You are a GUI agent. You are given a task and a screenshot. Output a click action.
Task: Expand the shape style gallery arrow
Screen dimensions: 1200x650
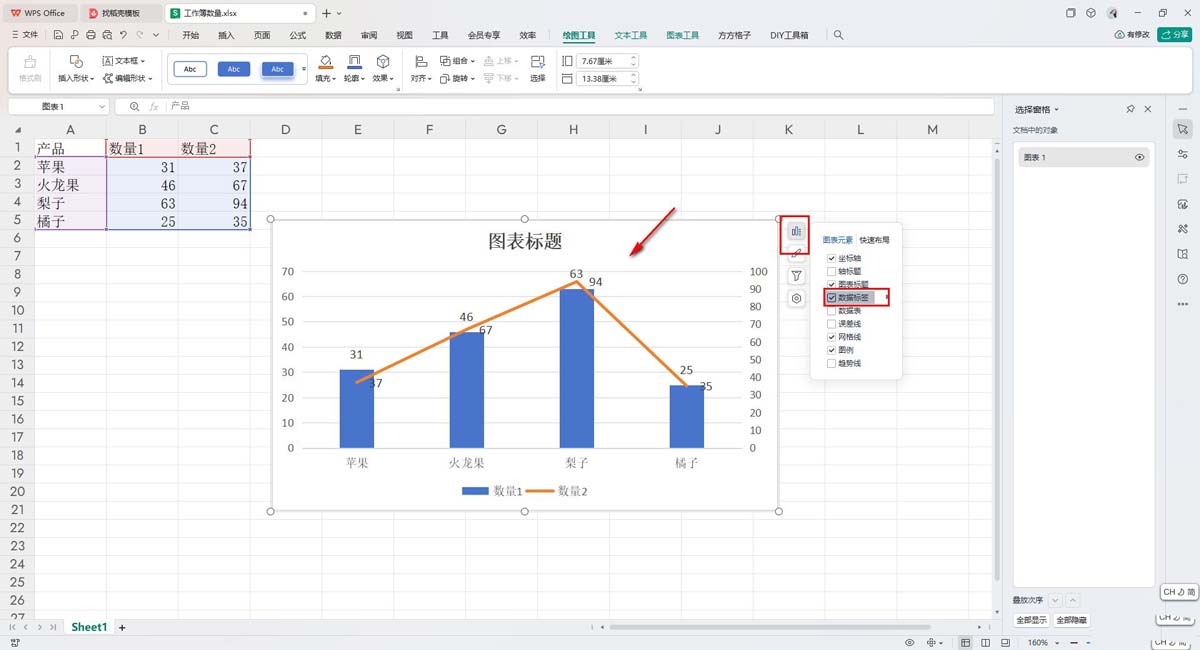click(x=304, y=69)
